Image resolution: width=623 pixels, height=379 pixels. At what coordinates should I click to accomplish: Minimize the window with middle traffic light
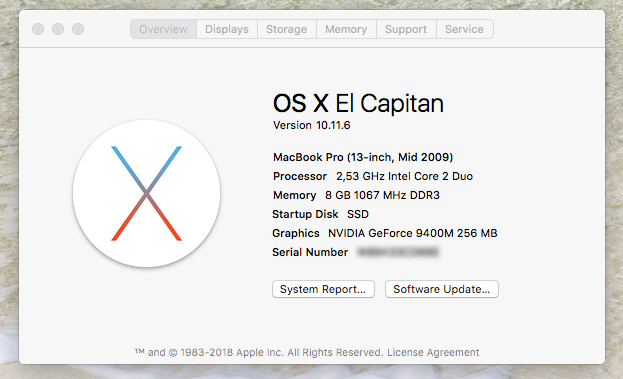click(x=58, y=29)
